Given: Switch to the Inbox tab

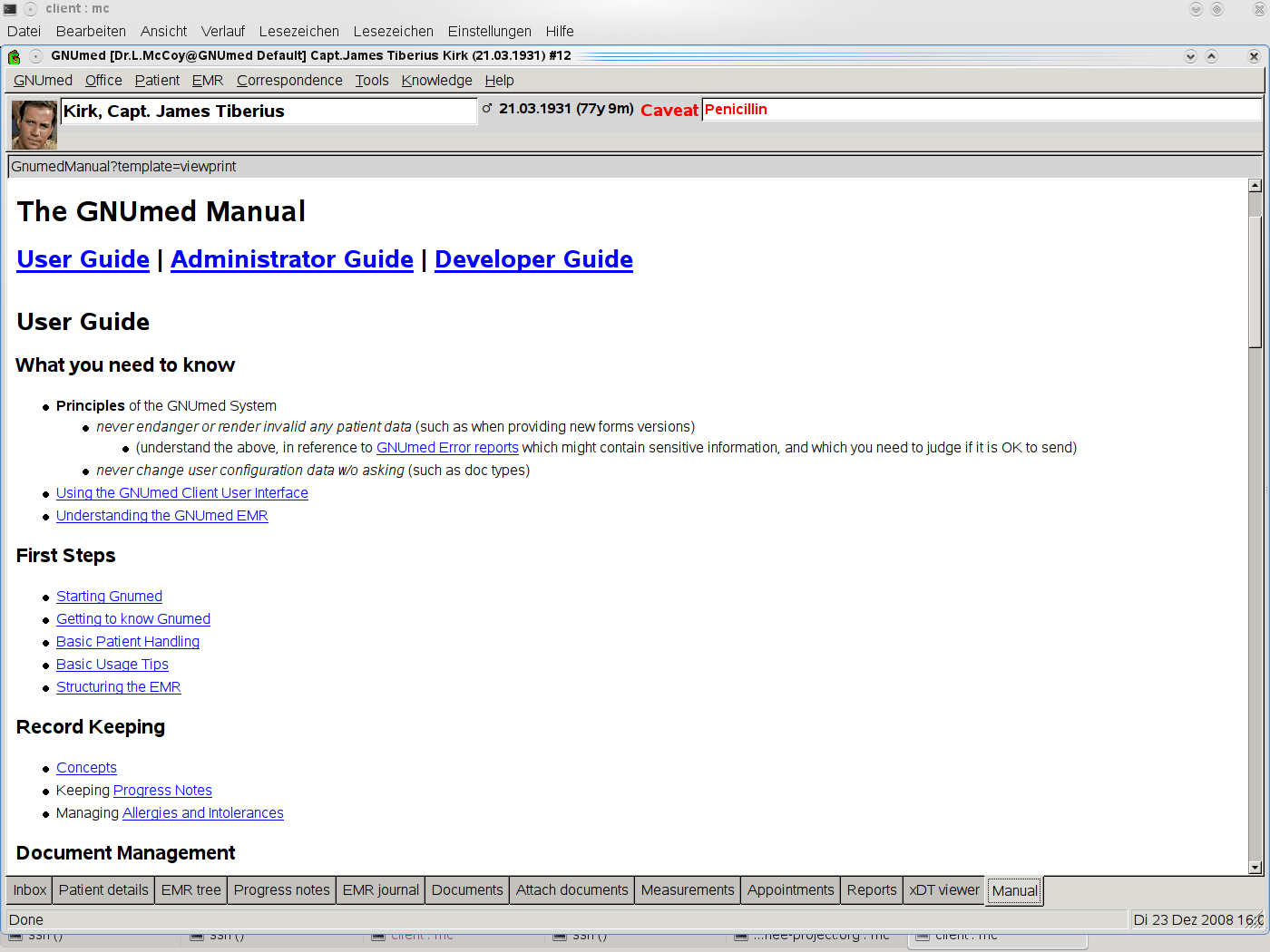Looking at the screenshot, I should pos(29,889).
